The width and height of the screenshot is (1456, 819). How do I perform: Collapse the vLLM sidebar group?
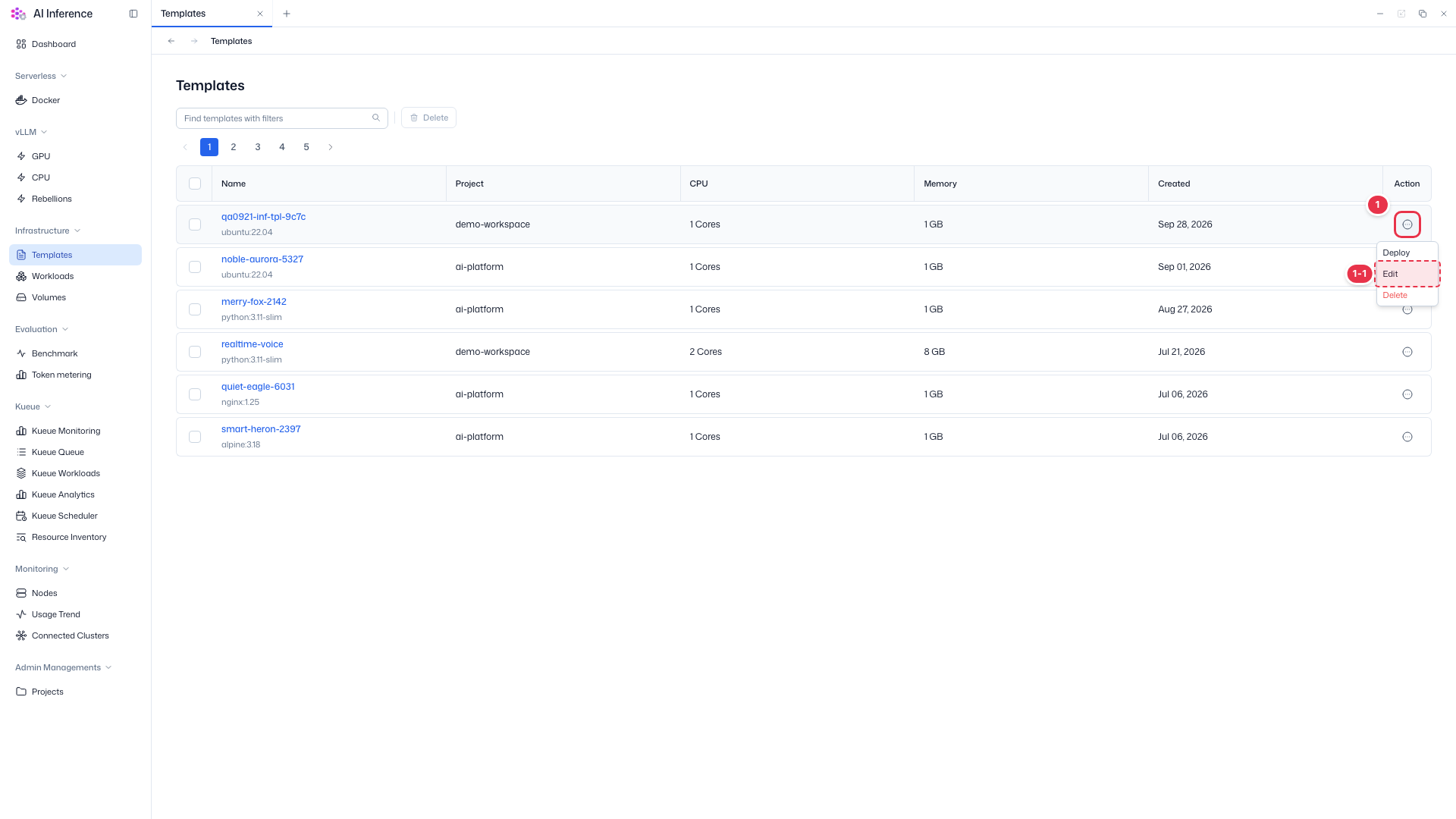tap(31, 132)
